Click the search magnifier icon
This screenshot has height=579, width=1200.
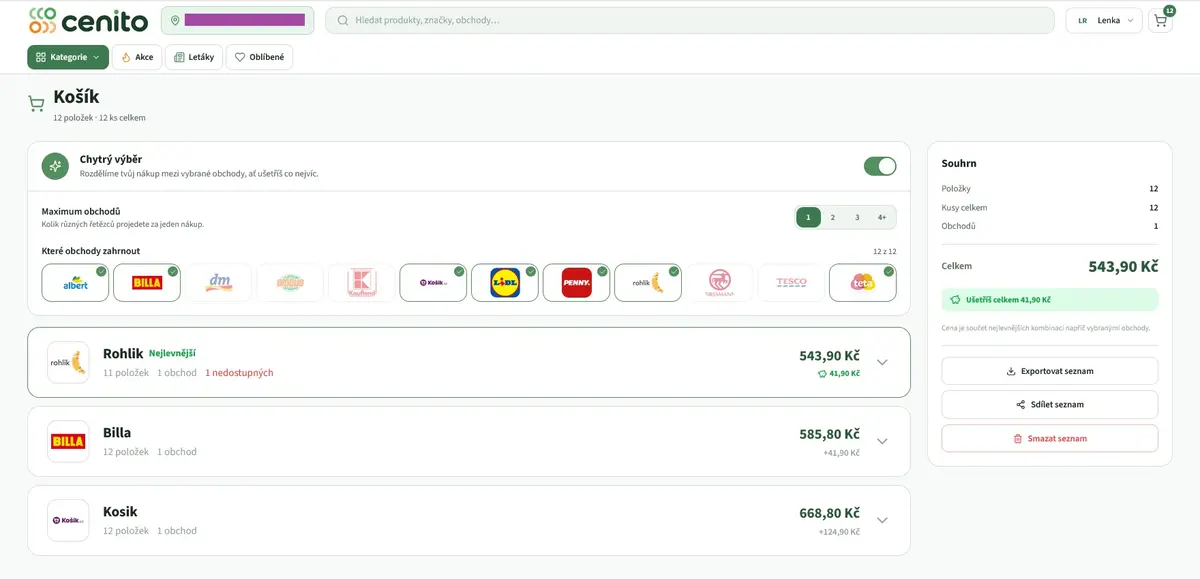343,20
